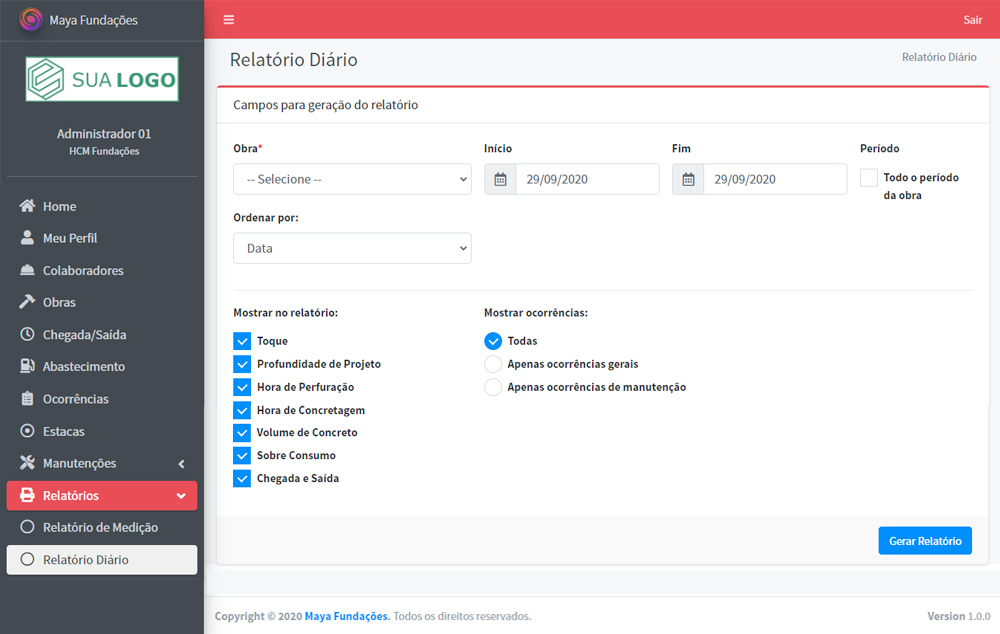Click the Fim date input field
The image size is (1000, 634).
tap(776, 179)
